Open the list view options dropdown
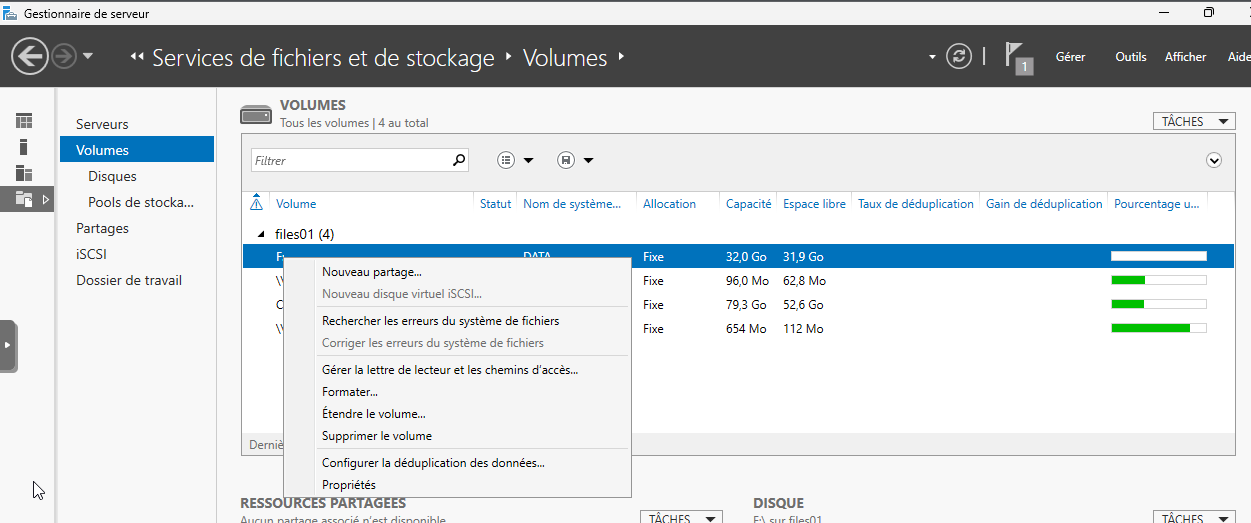This screenshot has height=523, width=1251. pyautogui.click(x=515, y=160)
